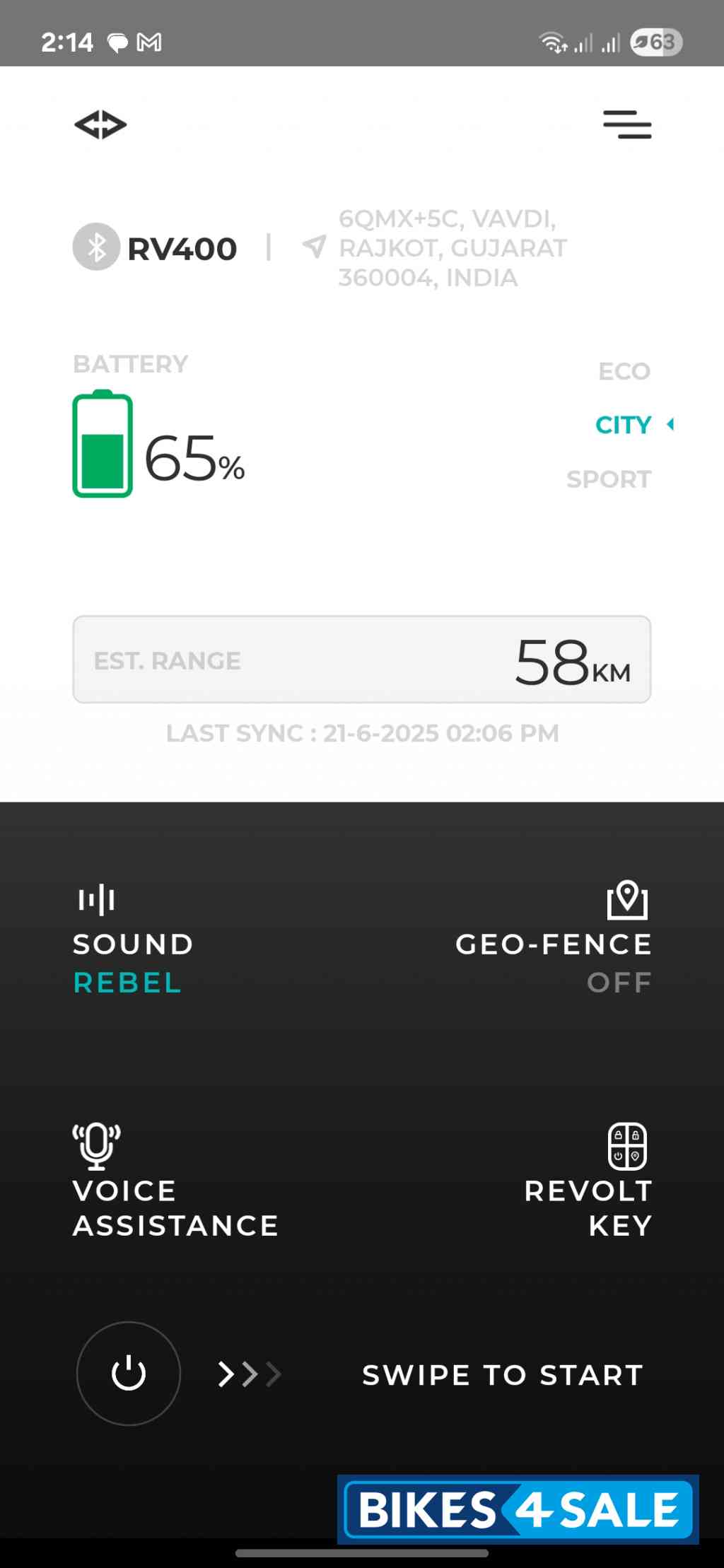This screenshot has width=724, height=1568.
Task: Tap the geo-fence map pin icon
Action: pyautogui.click(x=627, y=899)
